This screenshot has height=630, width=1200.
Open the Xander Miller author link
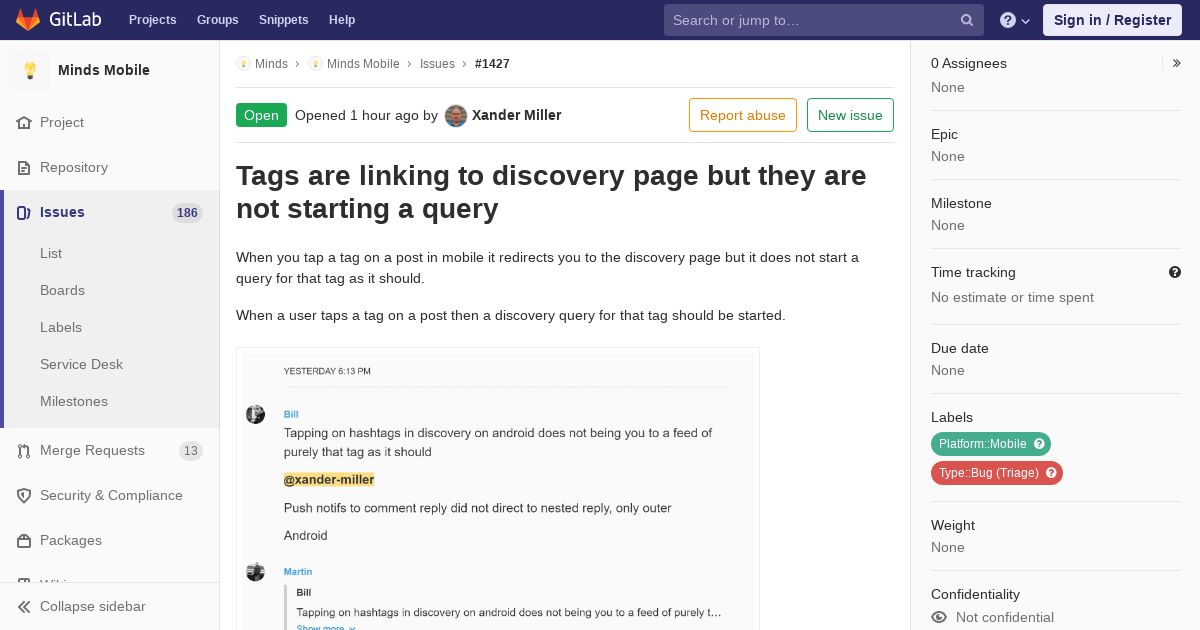point(517,115)
